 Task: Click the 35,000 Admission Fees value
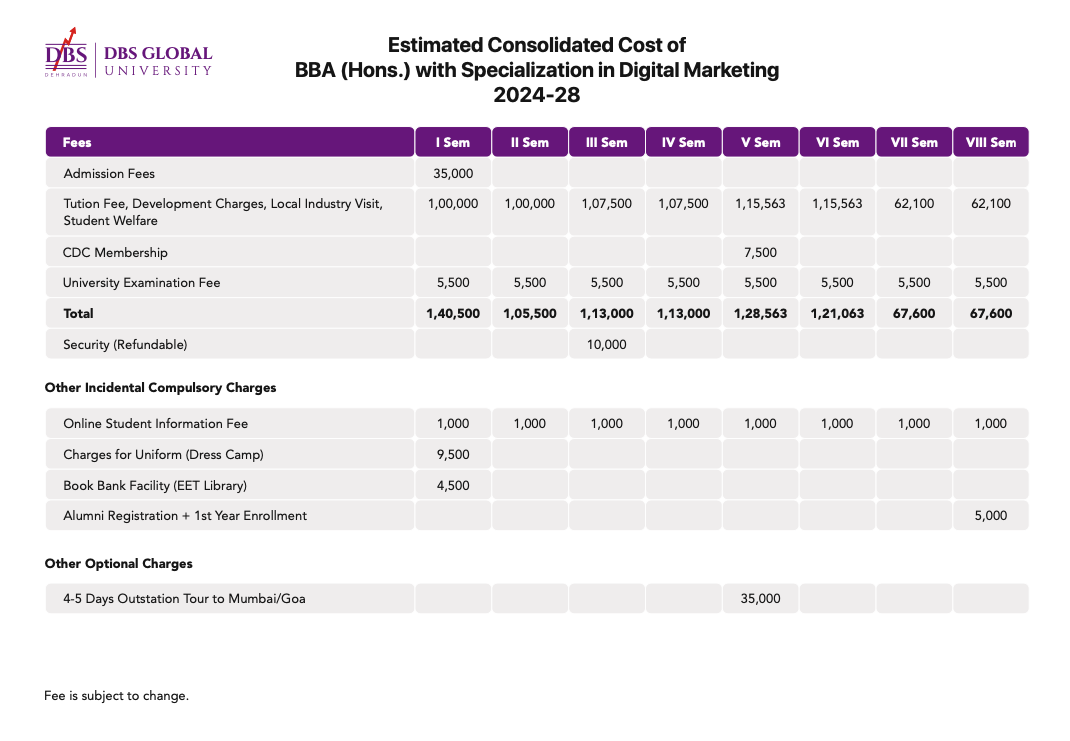point(453,173)
